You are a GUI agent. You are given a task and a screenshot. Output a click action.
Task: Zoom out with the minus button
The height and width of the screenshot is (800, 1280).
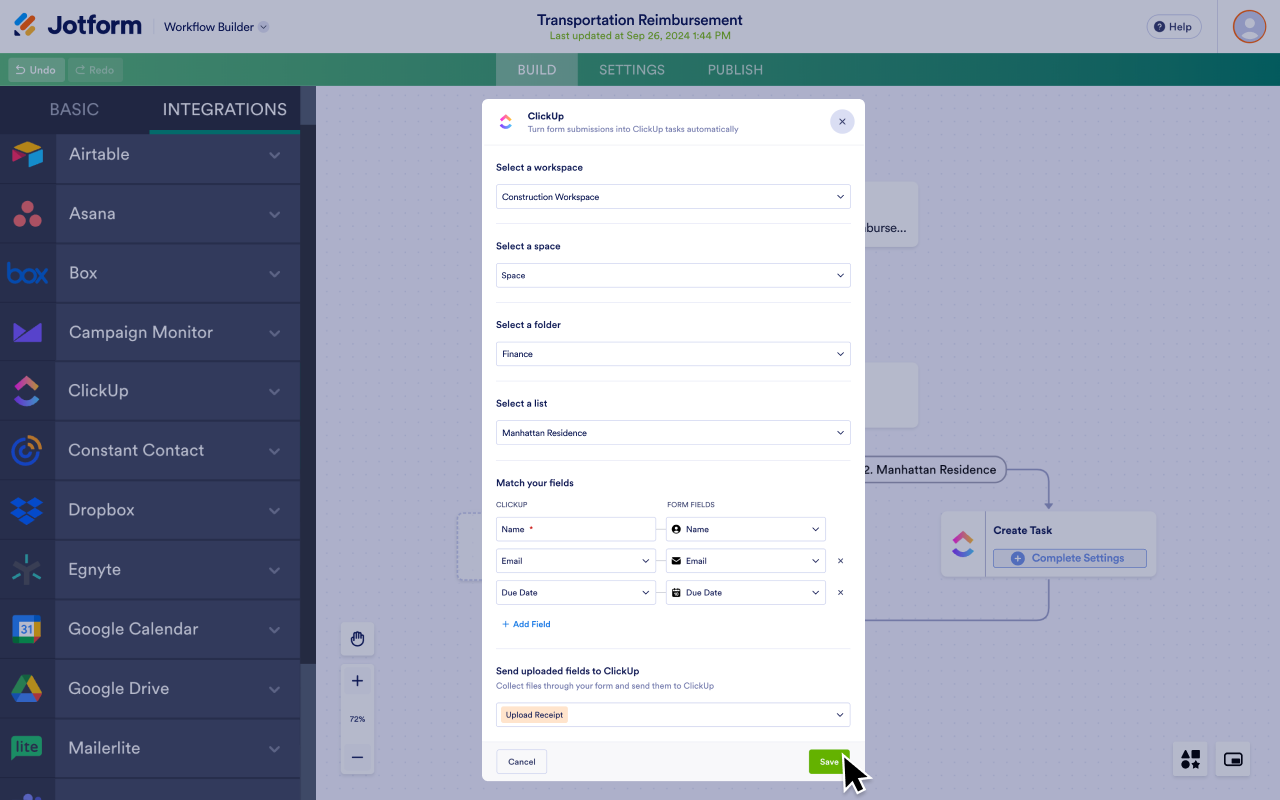coord(357,757)
